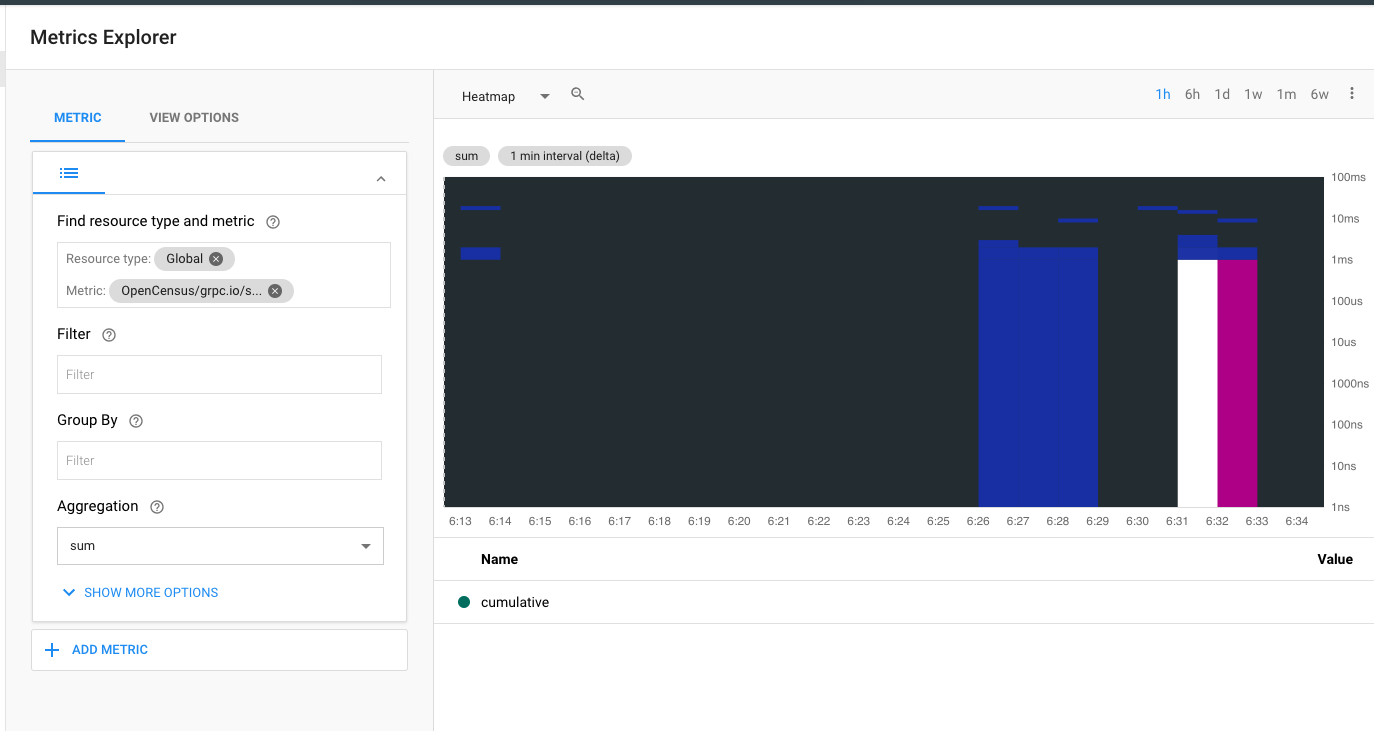Set time range to 1w
This screenshot has width=1374, height=731.
tap(1253, 95)
